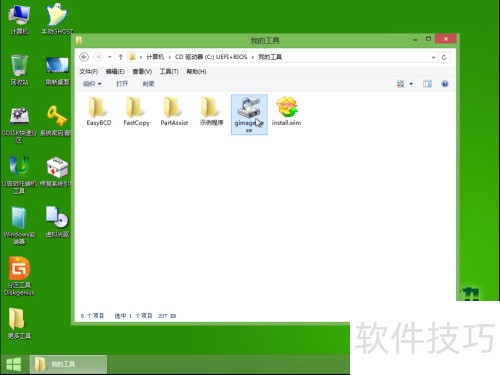Click the CD drive (C:) UEFI+BIOS breadcrumb
Image resolution: width=500 pixels, height=375 pixels.
coord(211,57)
